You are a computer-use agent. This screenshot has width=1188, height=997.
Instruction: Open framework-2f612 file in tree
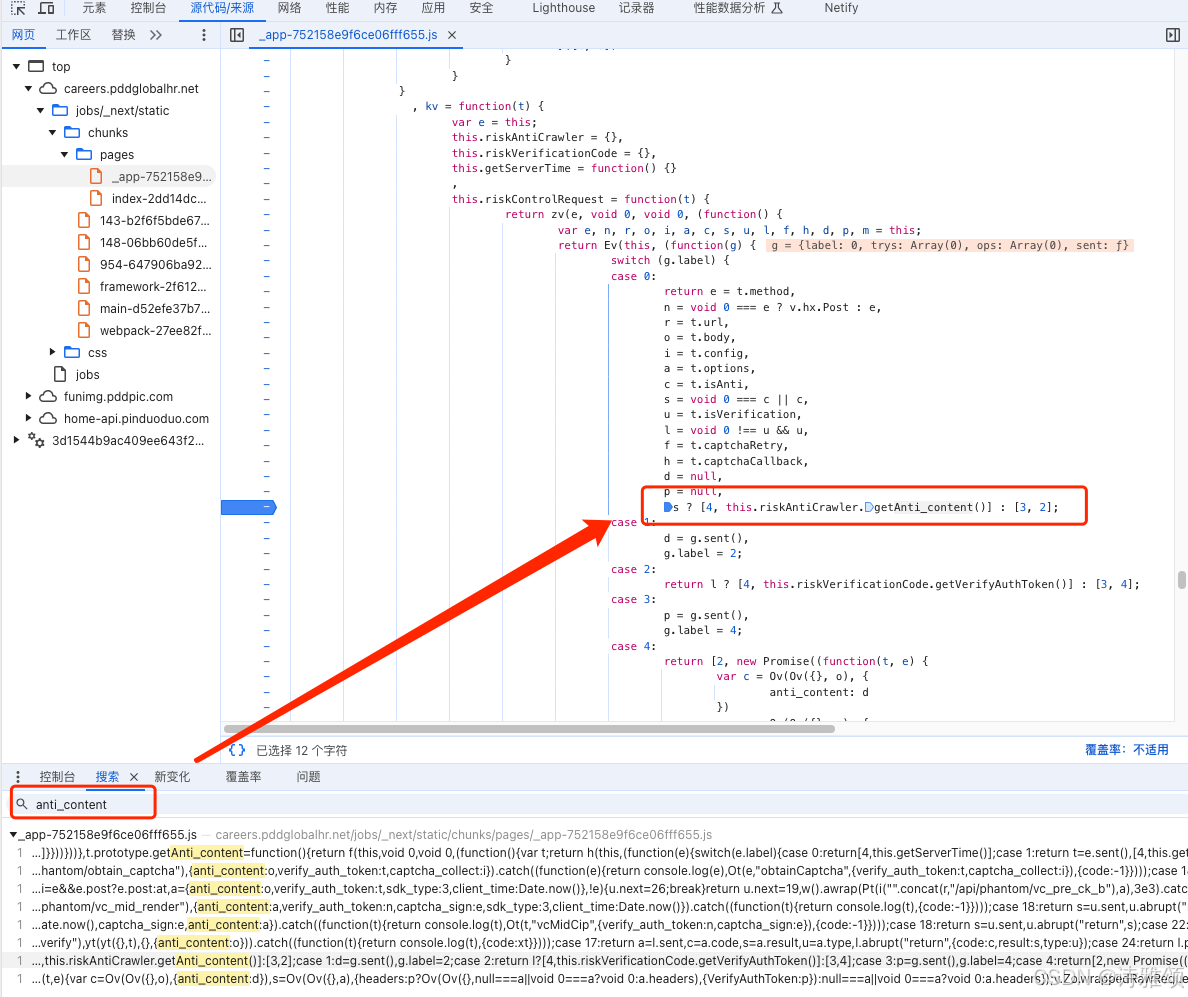click(152, 286)
